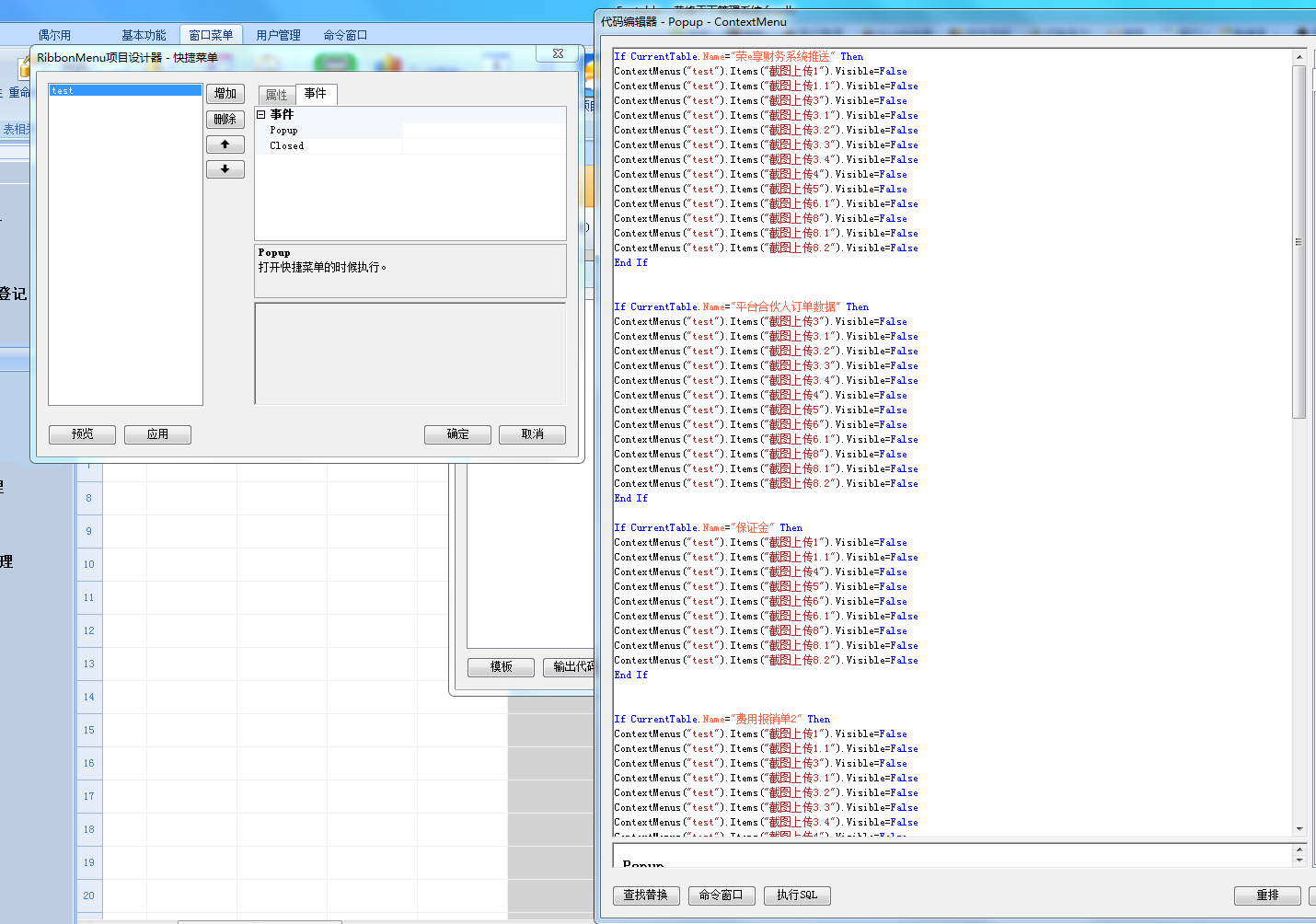Click the move up arrow button
The width and height of the screenshot is (1316, 924).
(225, 144)
